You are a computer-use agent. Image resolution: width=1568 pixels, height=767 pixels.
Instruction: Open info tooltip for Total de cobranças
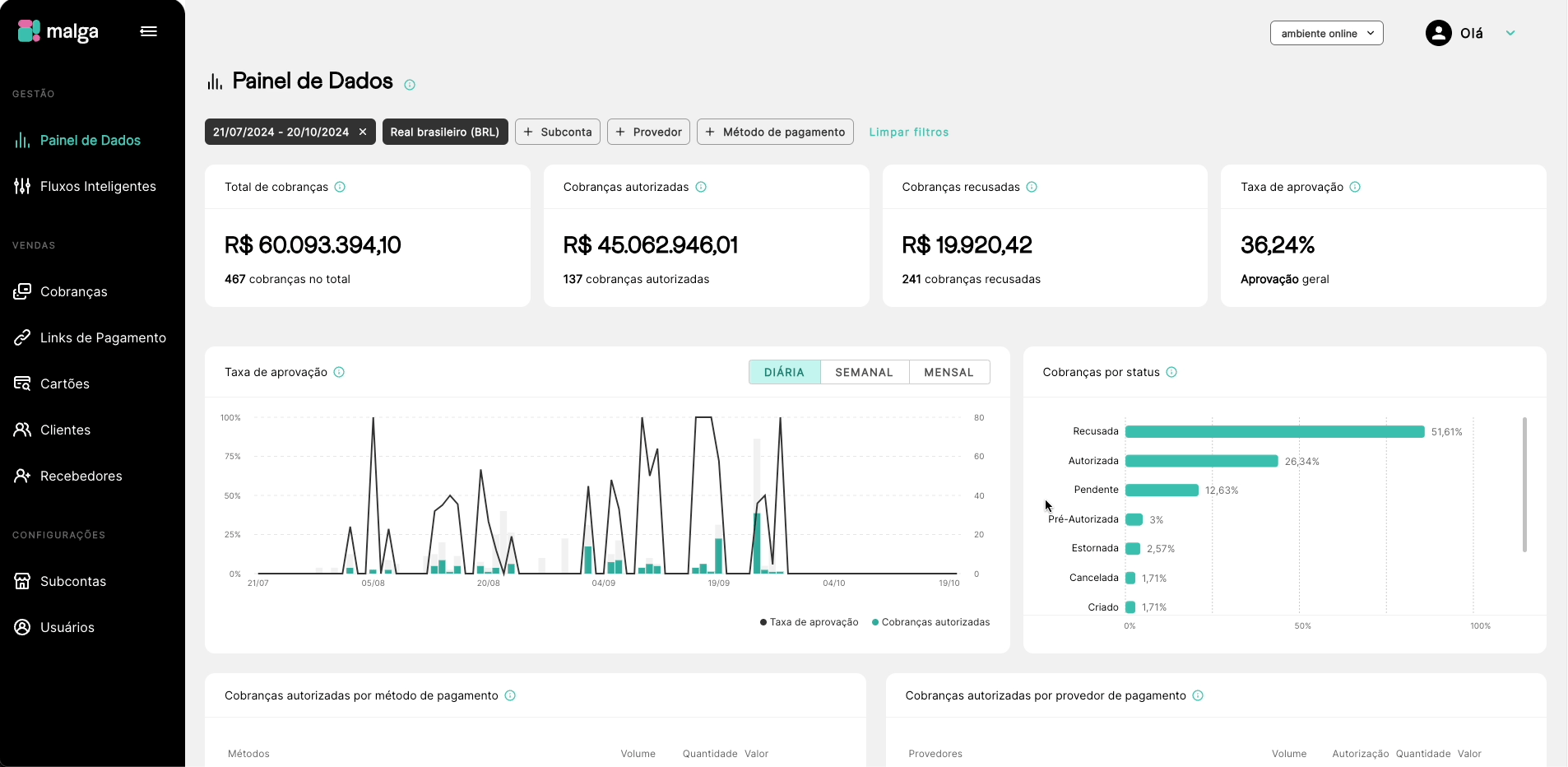tap(340, 187)
